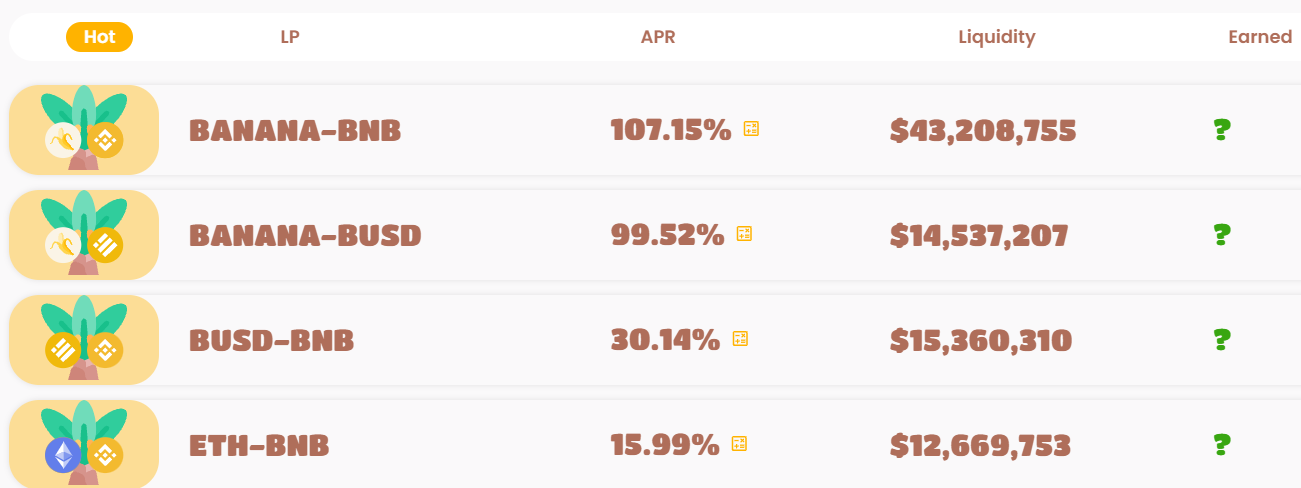Click the ETH-BNB farm token pair icon
Screen dimensions: 1301x488
(84, 444)
